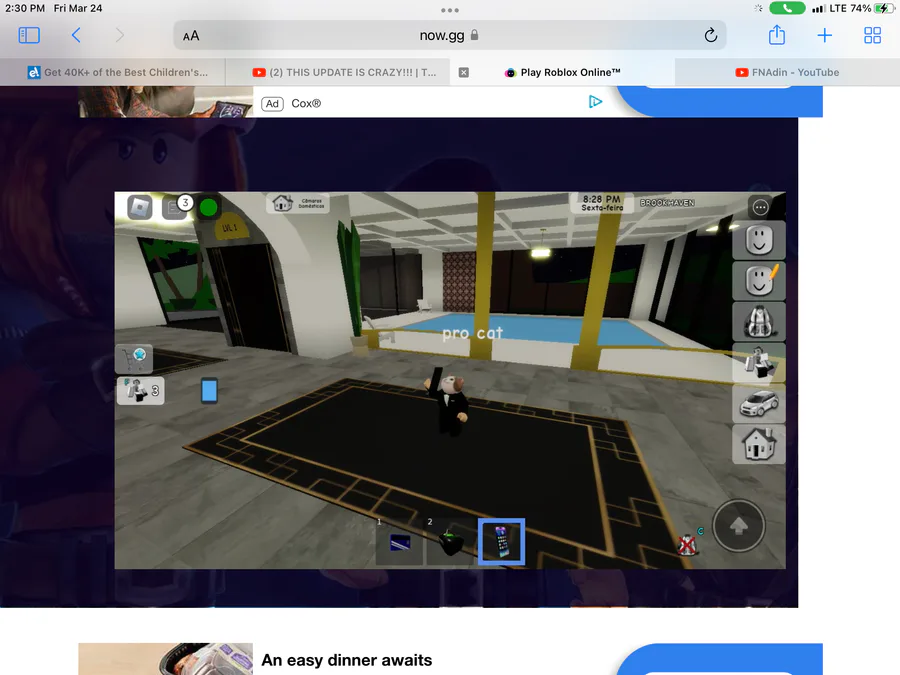Tap the green call indicator in status bar
900x675 pixels.
[787, 8]
